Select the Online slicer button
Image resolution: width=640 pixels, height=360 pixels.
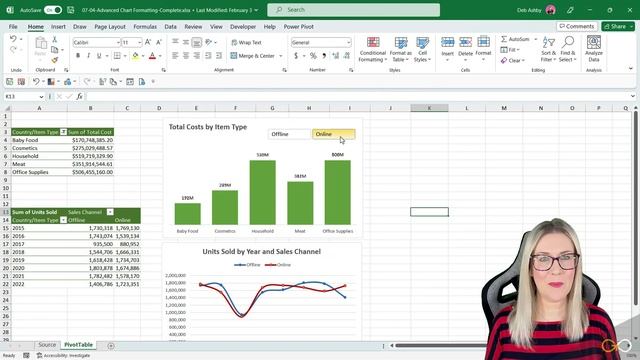(333, 134)
